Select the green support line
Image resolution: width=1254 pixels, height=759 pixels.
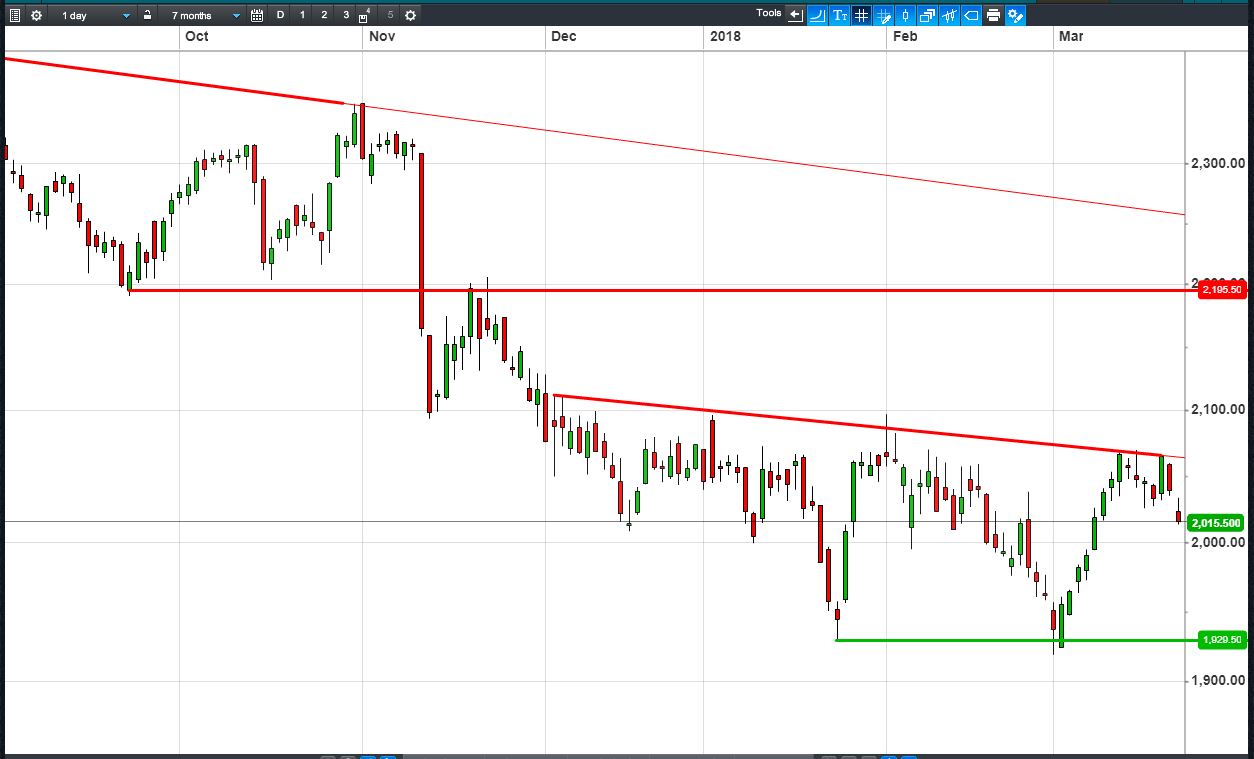point(1015,640)
